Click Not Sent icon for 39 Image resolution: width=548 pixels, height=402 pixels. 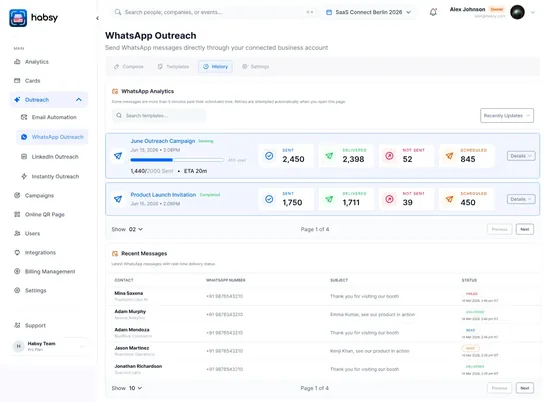point(389,199)
